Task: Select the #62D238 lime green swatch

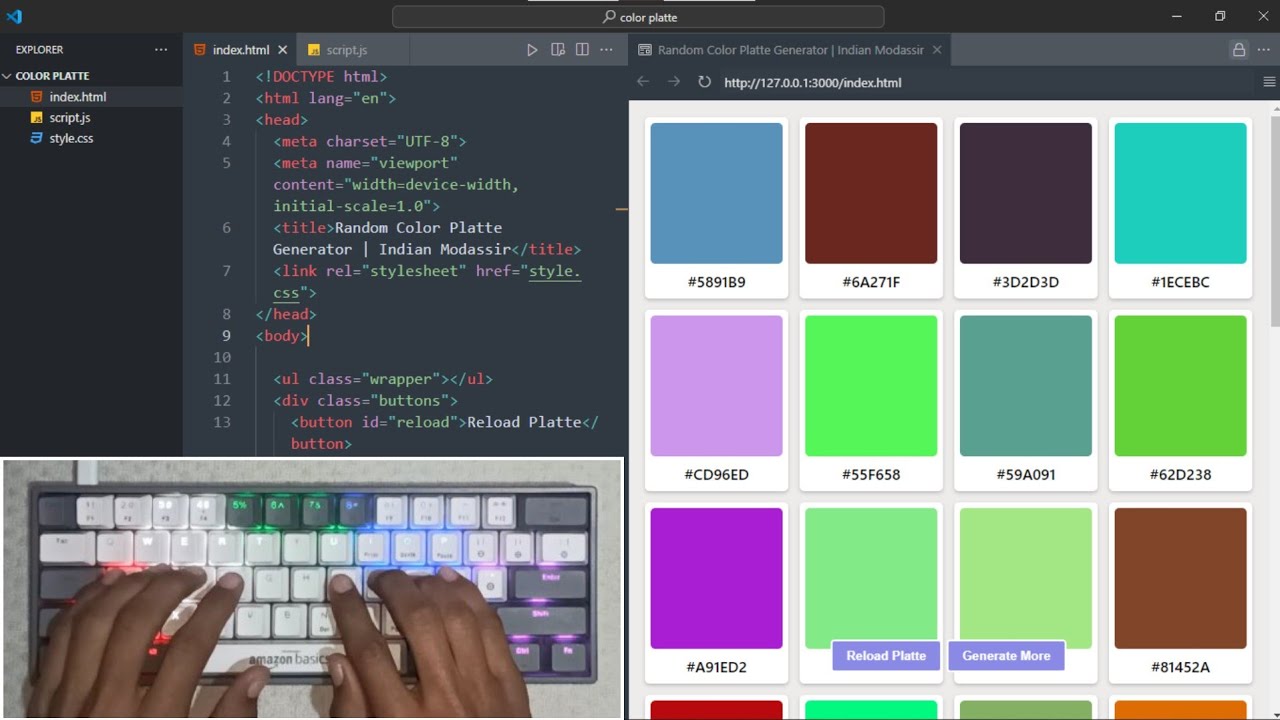Action: coord(1180,386)
